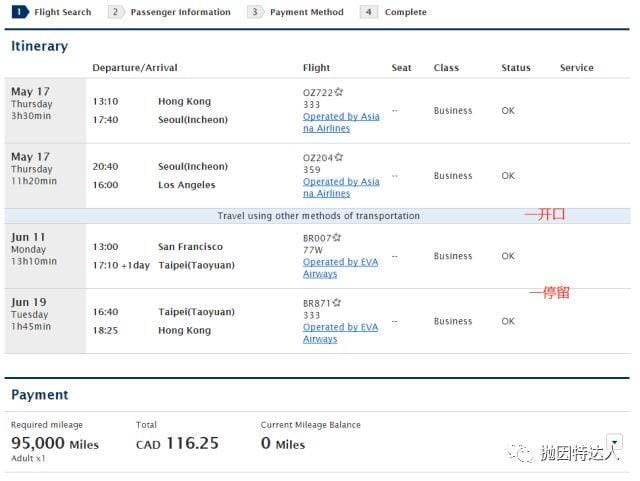
Task: Go to the Flight Search step
Action: pyautogui.click(x=62, y=12)
